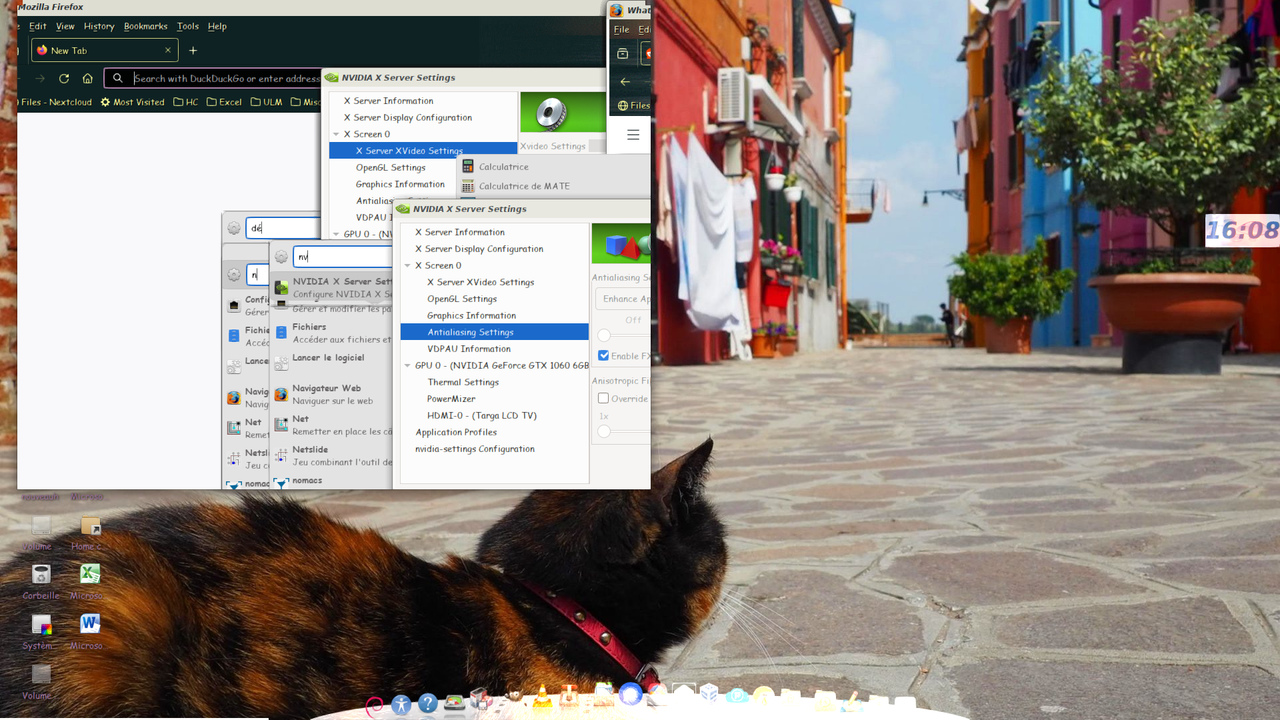
Task: Collapse X Screen 0 in front NVIDIA window
Action: point(407,266)
